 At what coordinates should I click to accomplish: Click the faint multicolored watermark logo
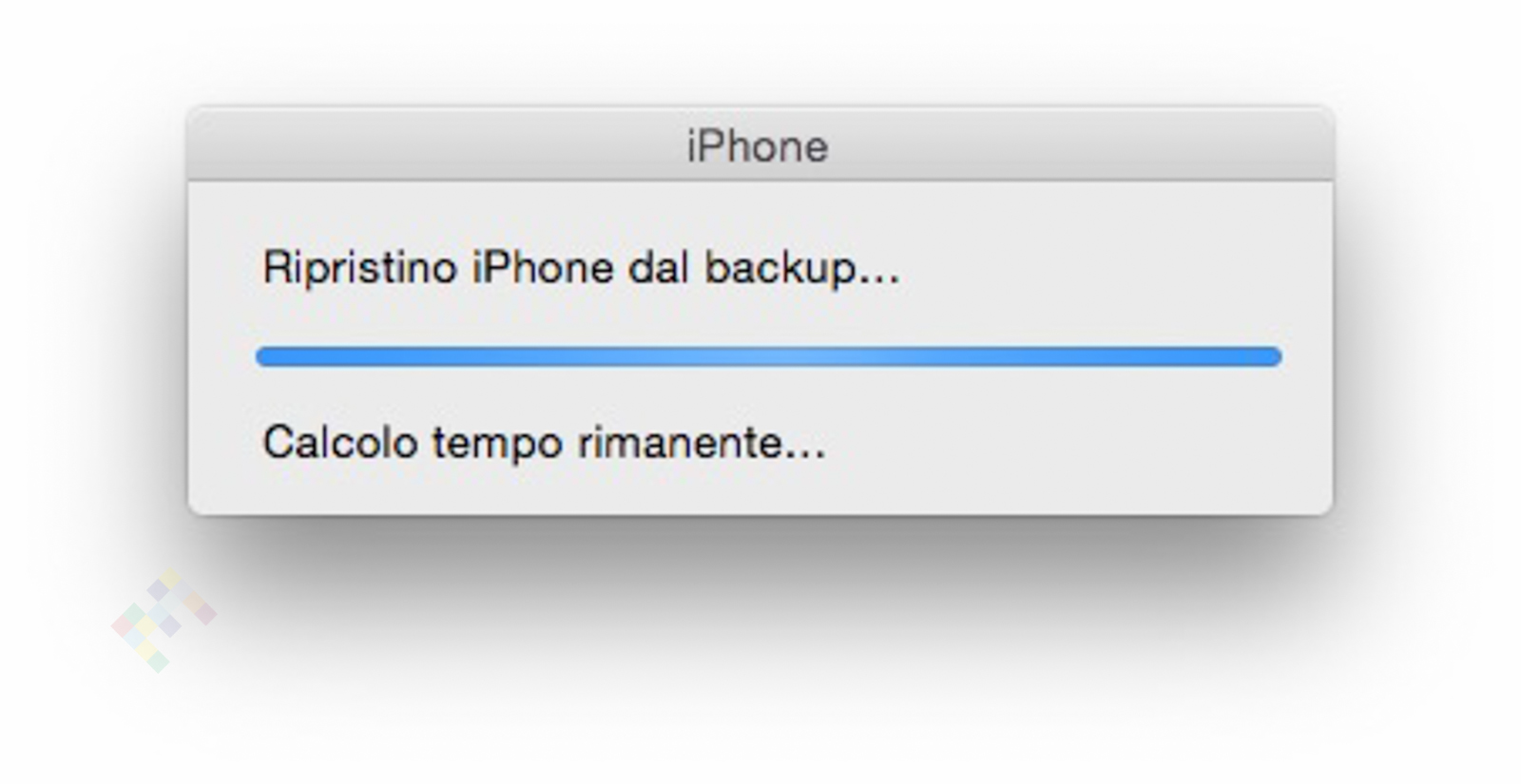click(164, 620)
